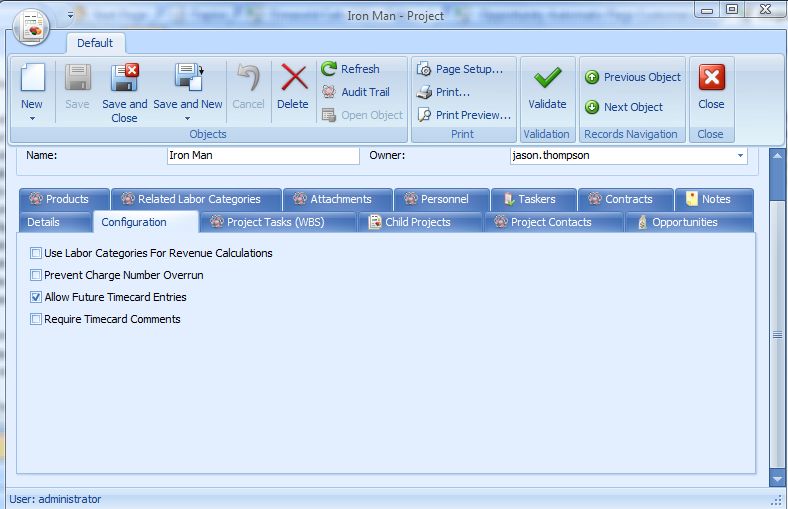Open the Save and New dropdown arrow
Image resolution: width=788 pixels, height=509 pixels.
pos(187,119)
